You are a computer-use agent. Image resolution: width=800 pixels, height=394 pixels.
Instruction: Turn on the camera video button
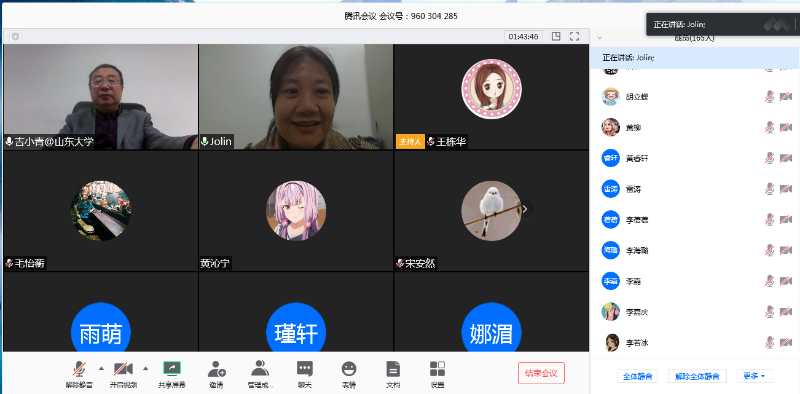(x=123, y=375)
